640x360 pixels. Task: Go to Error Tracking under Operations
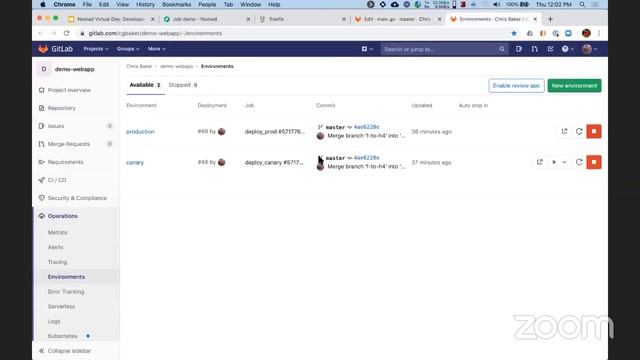pyautogui.click(x=66, y=292)
